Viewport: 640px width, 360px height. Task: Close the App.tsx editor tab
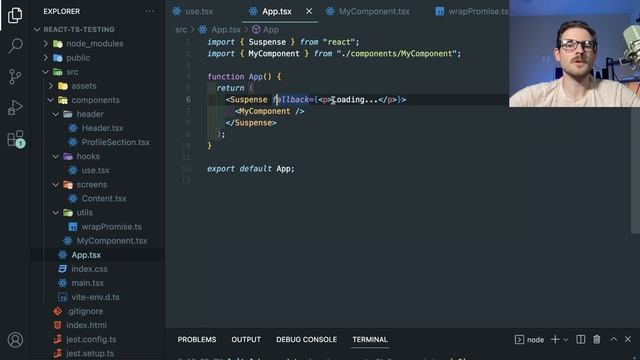[309, 11]
